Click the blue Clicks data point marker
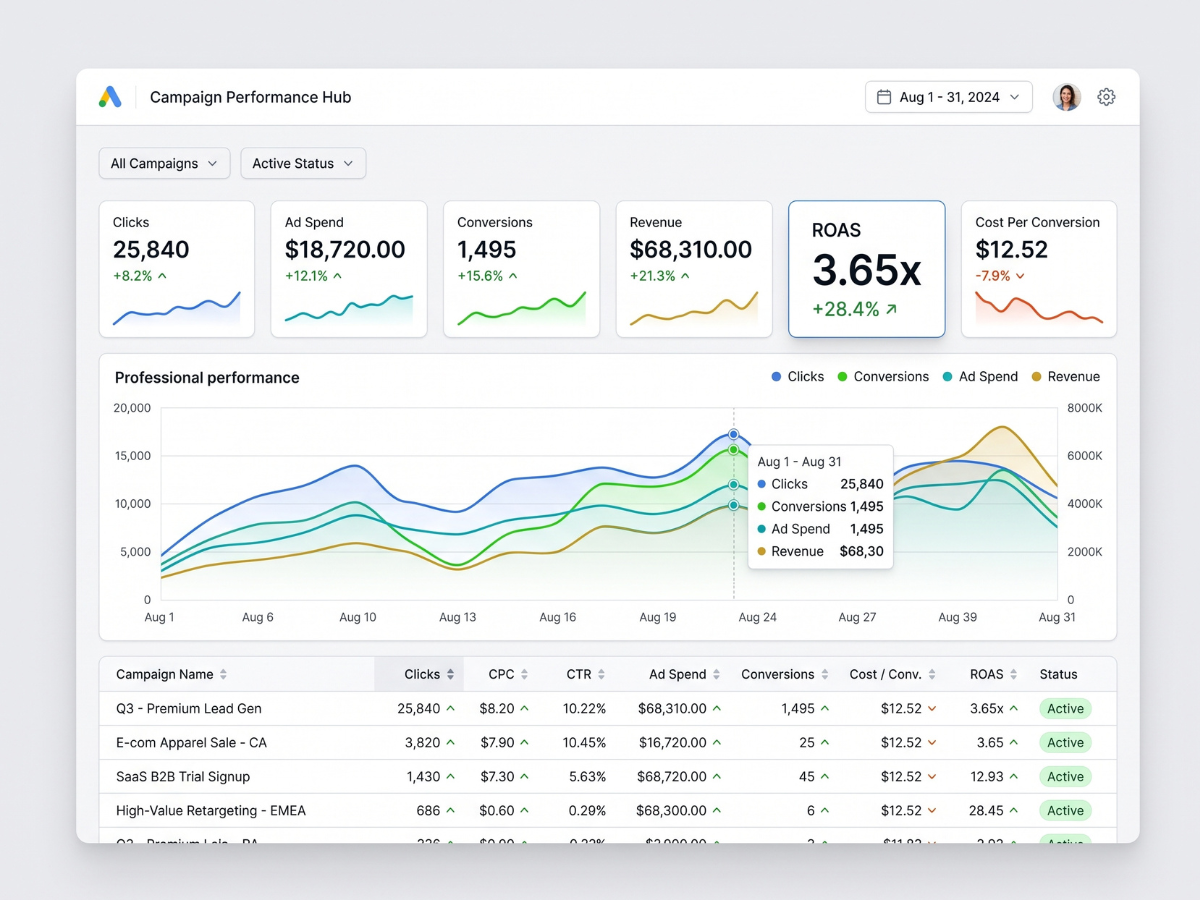Image resolution: width=1200 pixels, height=900 pixels. [x=733, y=434]
